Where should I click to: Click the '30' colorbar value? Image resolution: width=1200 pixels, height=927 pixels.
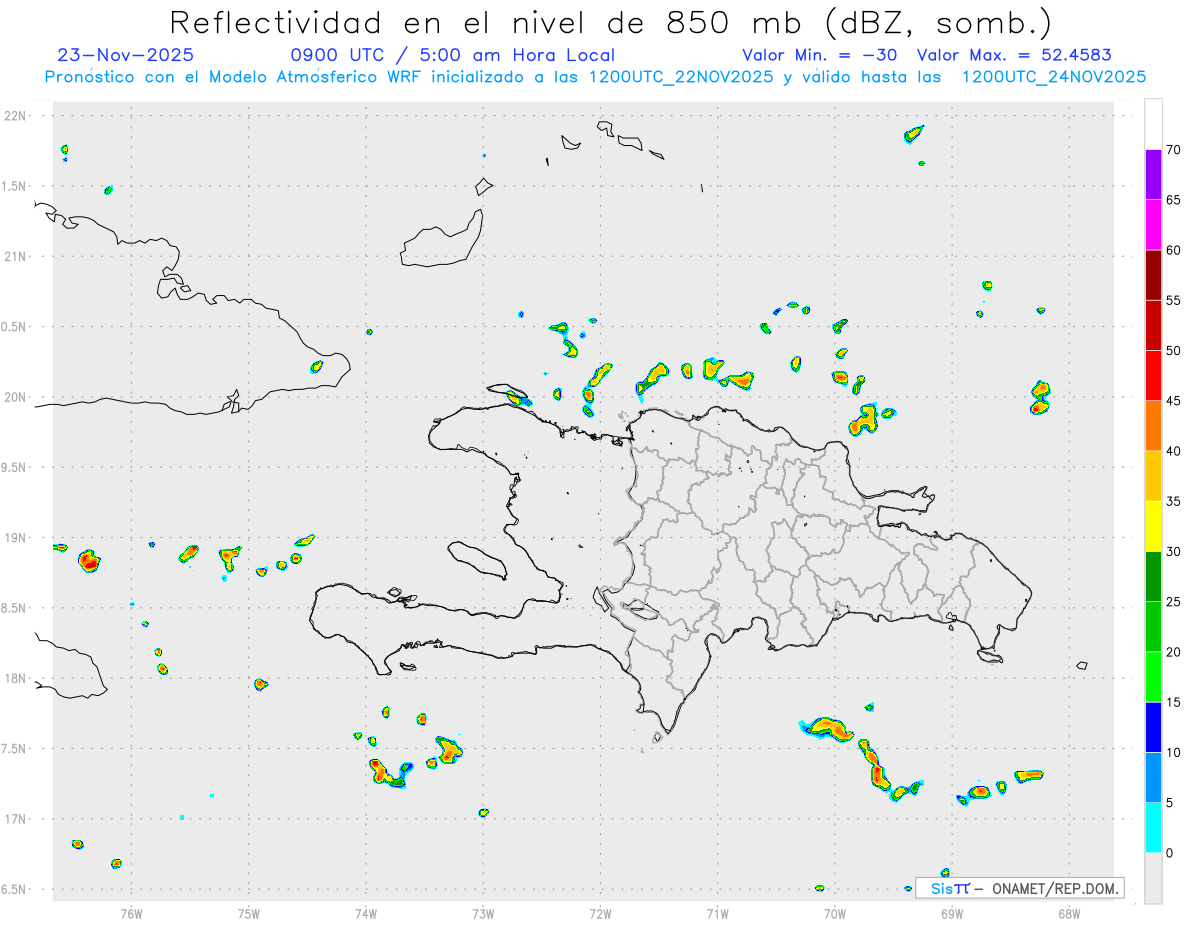click(1175, 552)
